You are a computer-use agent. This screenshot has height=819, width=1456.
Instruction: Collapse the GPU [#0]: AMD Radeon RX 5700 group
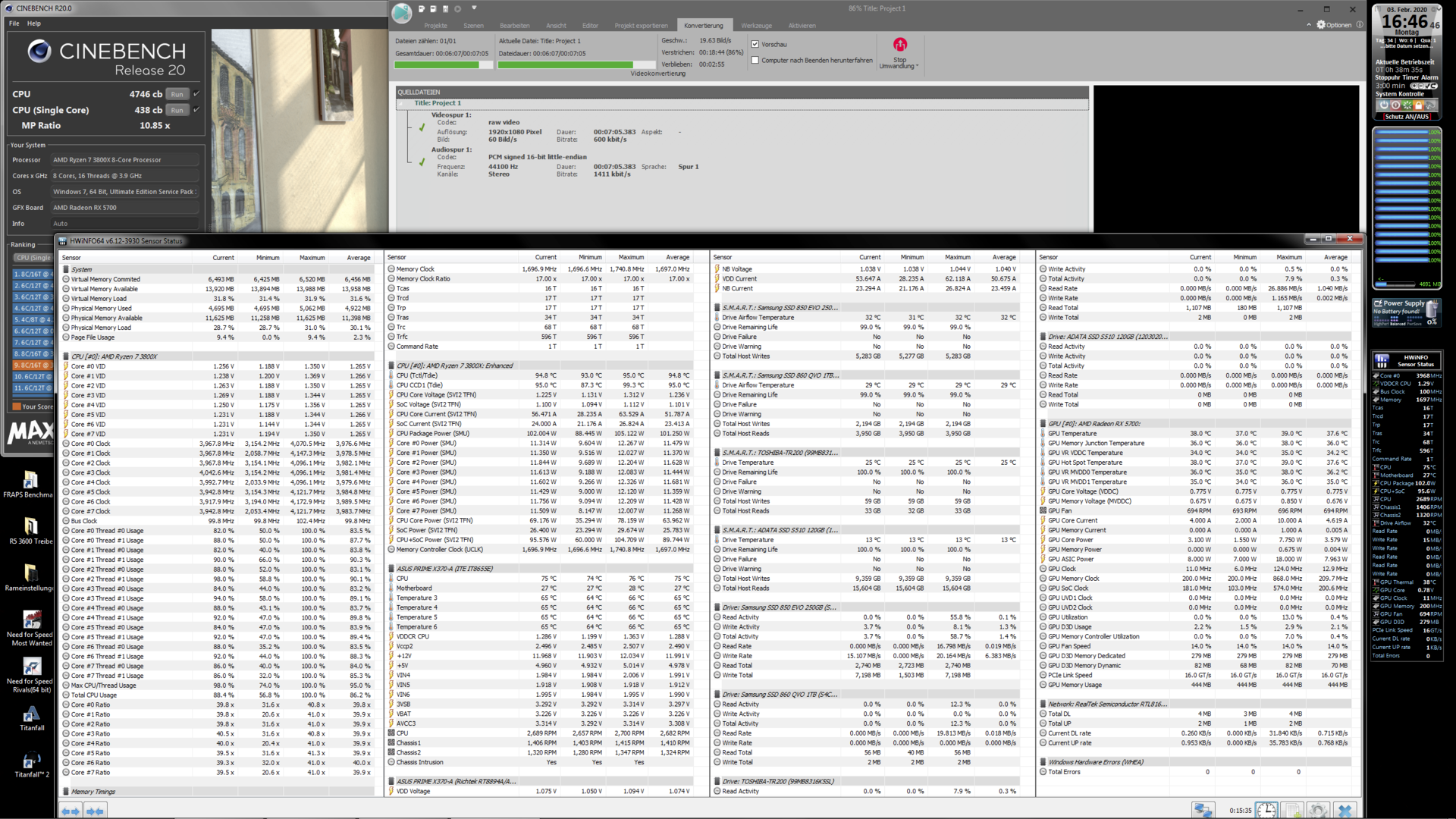(x=1043, y=424)
